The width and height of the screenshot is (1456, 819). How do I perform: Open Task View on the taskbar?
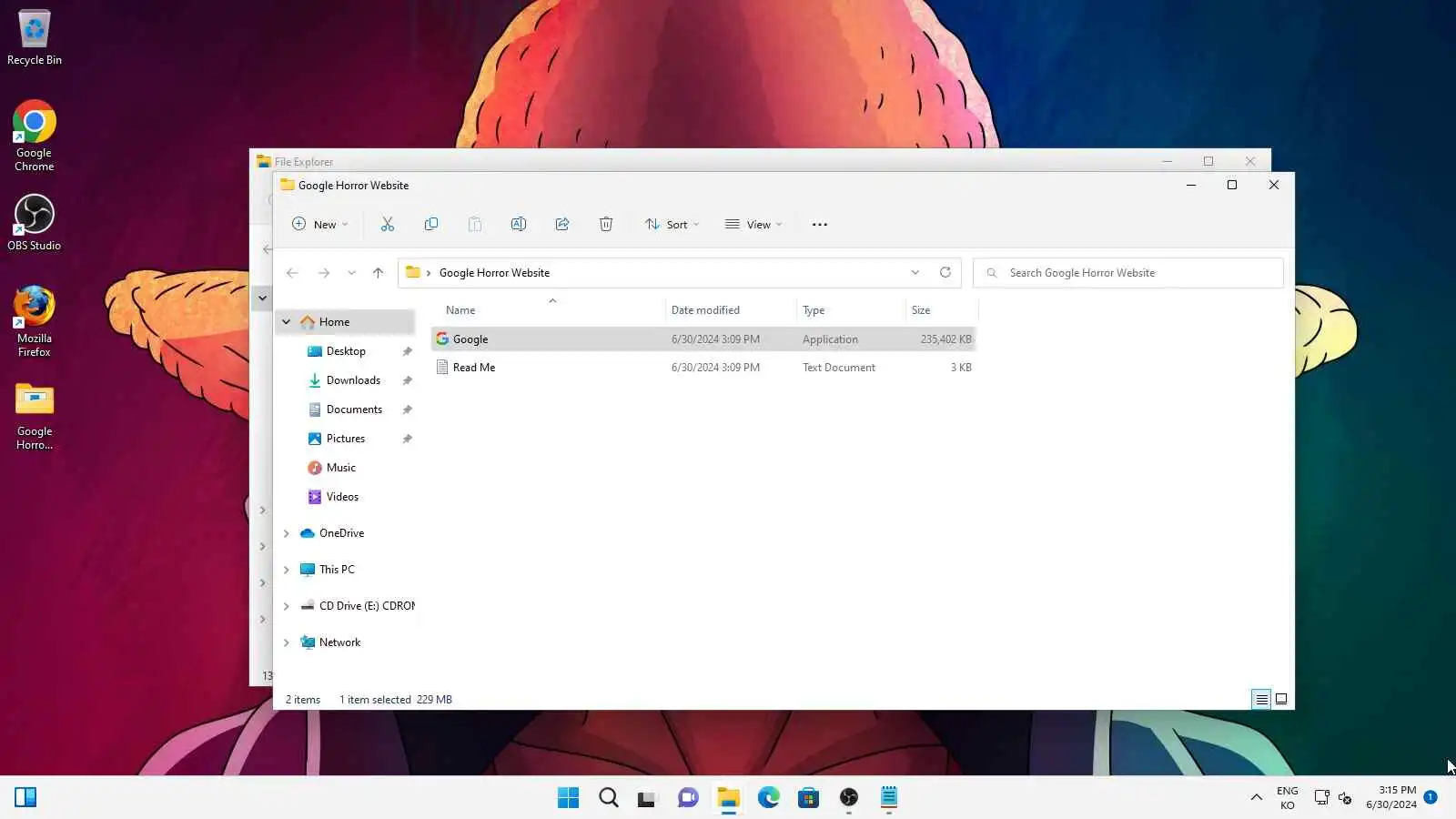647,798
